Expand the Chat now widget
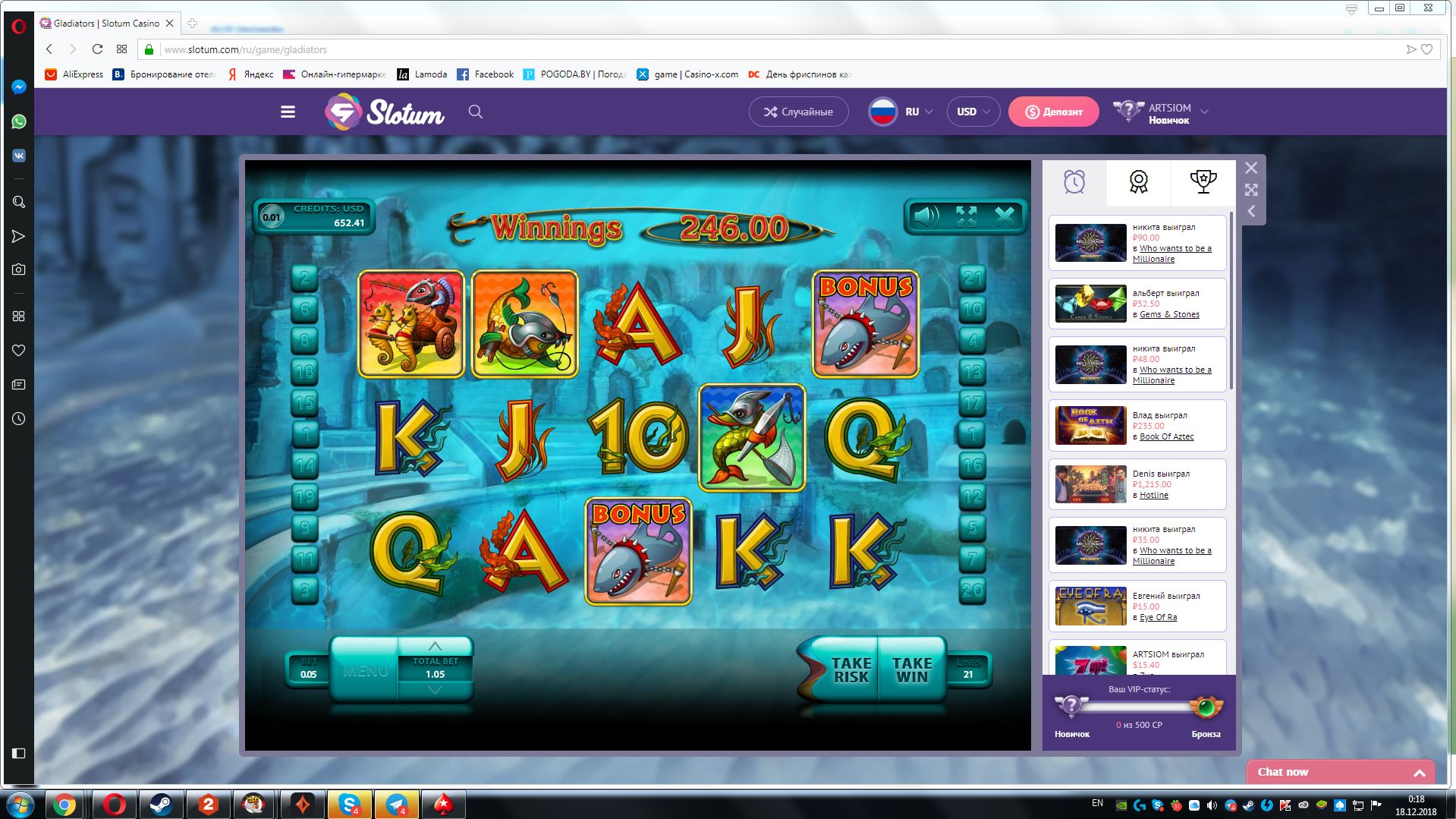 click(1340, 772)
